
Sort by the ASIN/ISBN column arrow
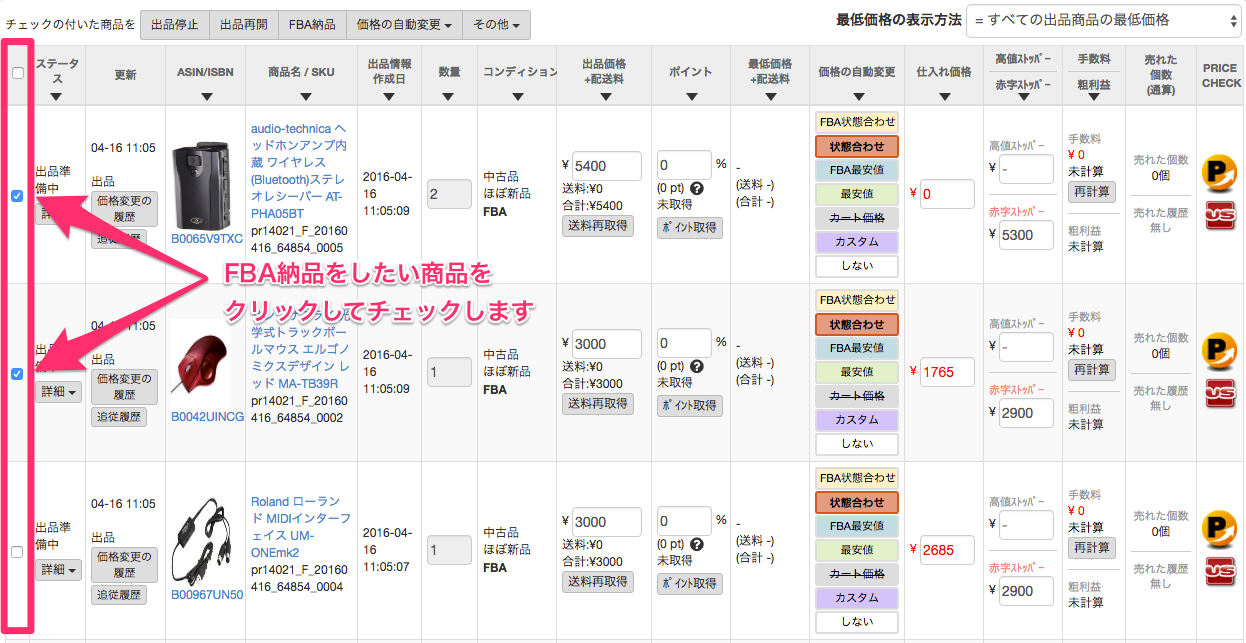tap(206, 96)
